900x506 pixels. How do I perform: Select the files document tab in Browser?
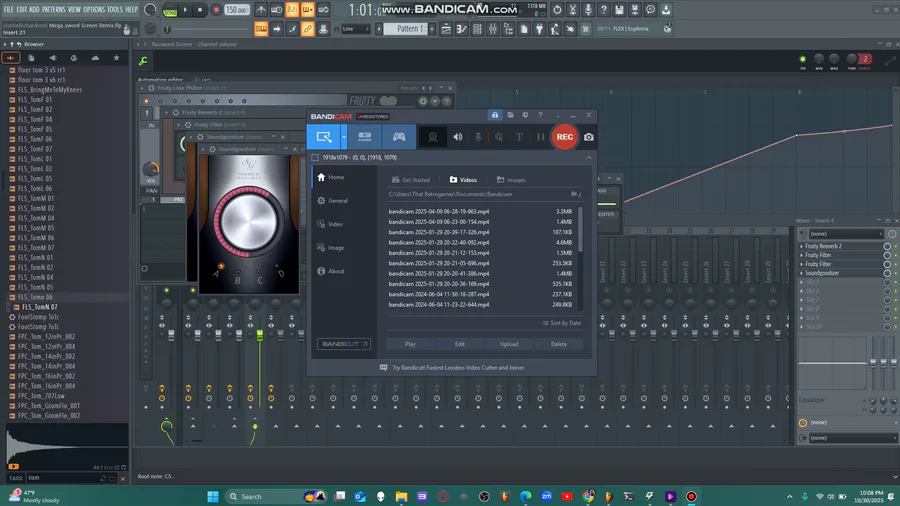coord(32,58)
